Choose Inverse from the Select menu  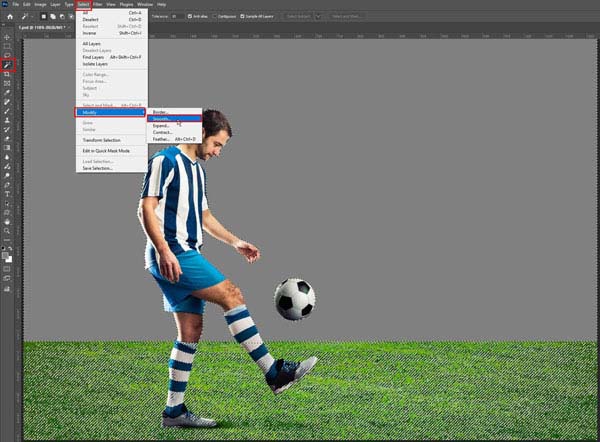click(112, 33)
